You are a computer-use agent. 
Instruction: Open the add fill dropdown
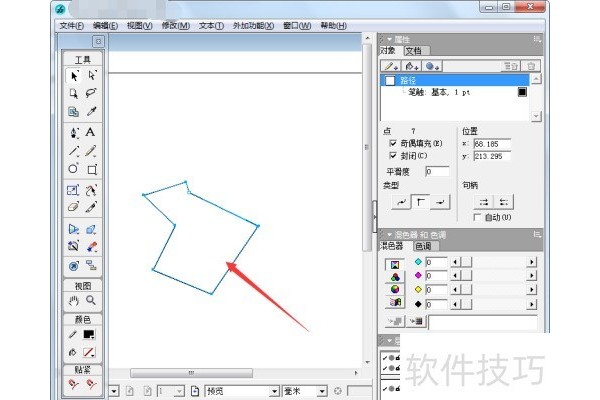coord(412,66)
